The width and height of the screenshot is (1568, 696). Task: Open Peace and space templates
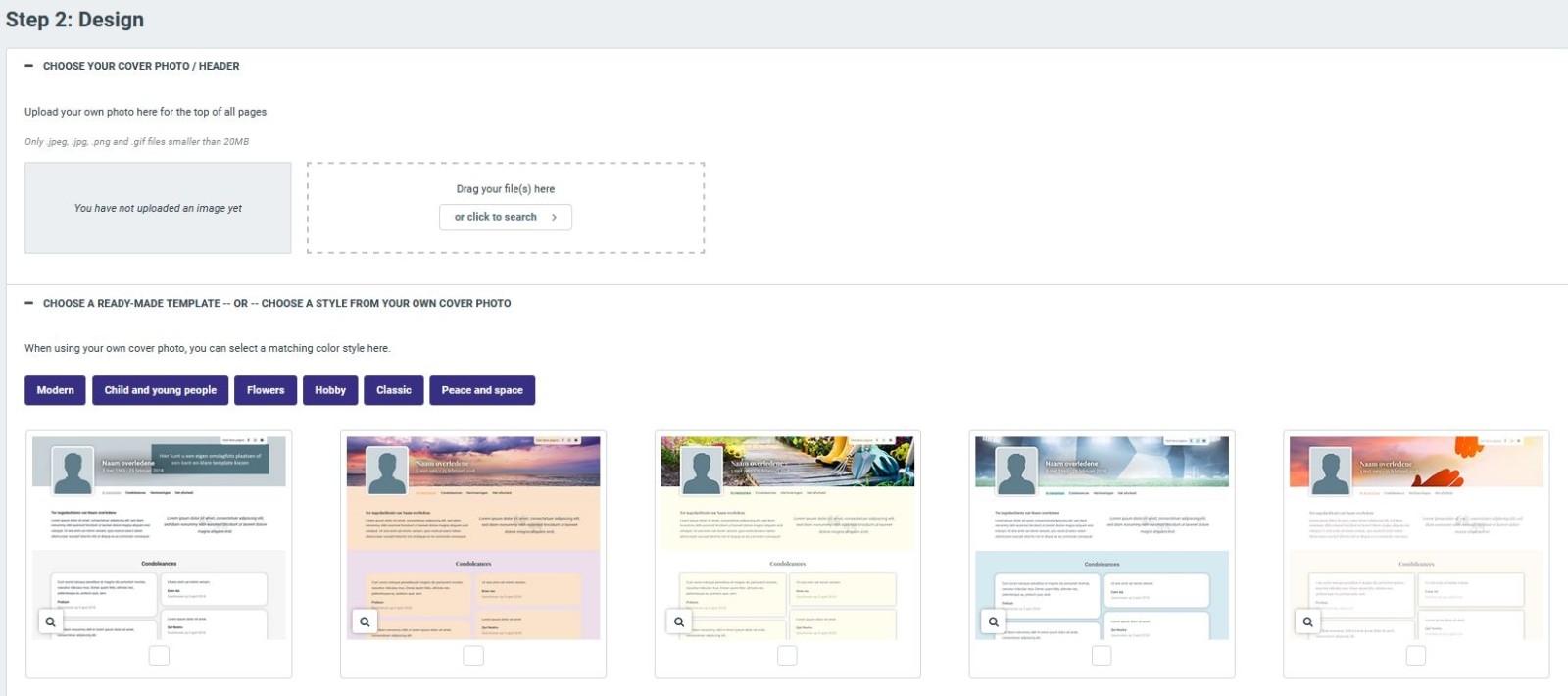click(x=482, y=390)
